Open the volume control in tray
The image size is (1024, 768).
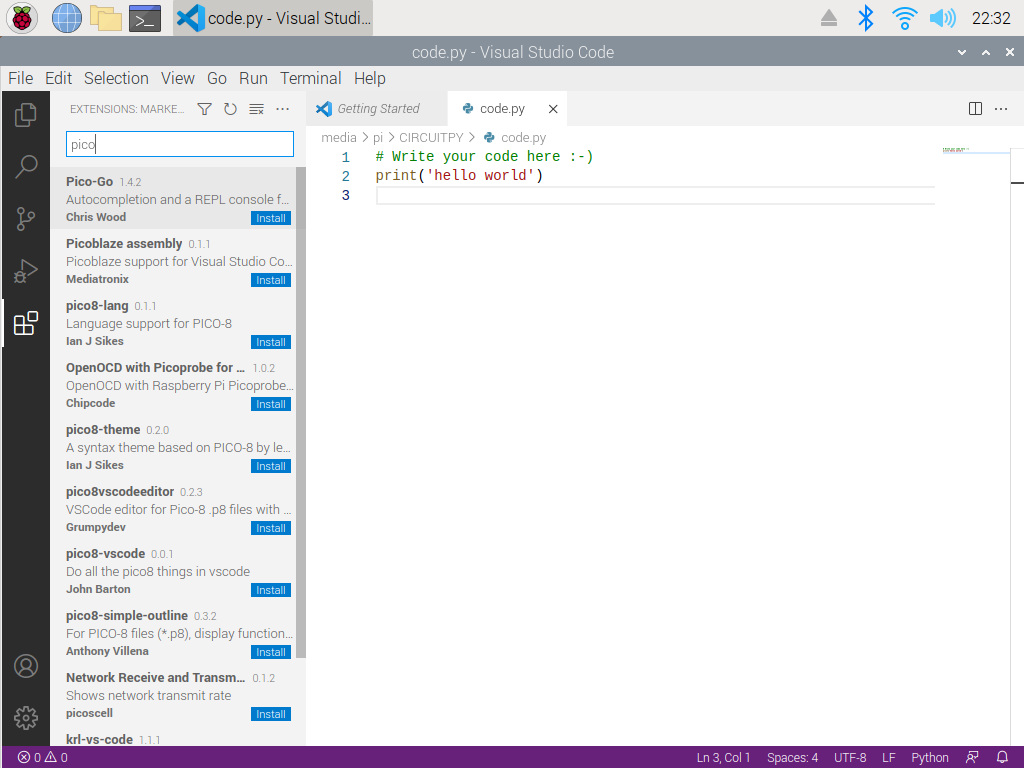[x=942, y=18]
